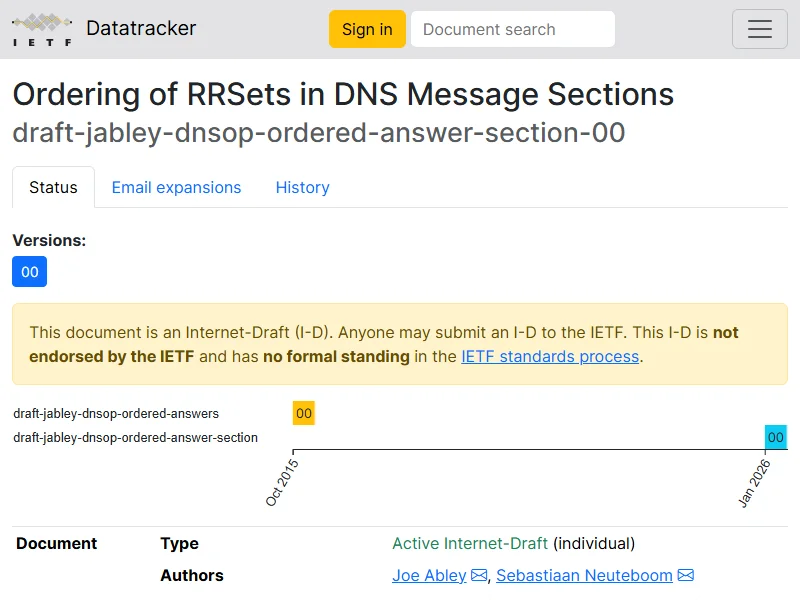Switch to the Email expansions tab
This screenshot has height=600, width=800.
[x=176, y=187]
